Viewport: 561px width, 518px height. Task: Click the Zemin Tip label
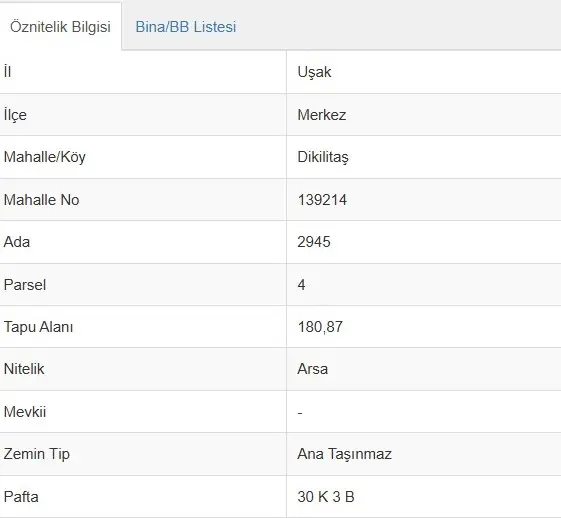click(x=36, y=454)
